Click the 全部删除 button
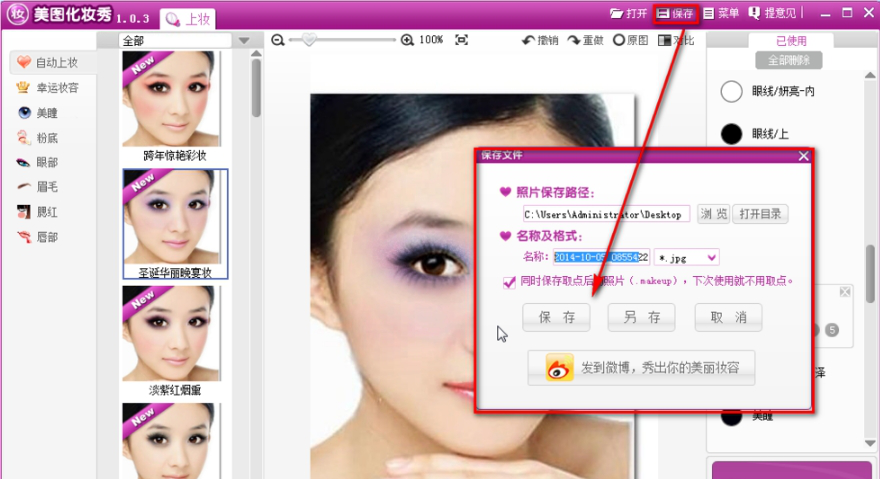This screenshot has width=880, height=498. [x=789, y=60]
